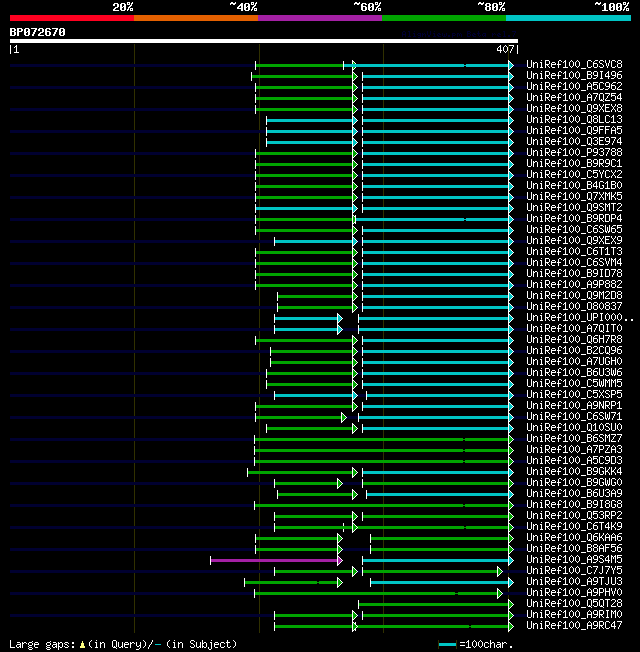Select hit UniRef100_C6SVC8
640x652 pixels.
[x=574, y=64]
